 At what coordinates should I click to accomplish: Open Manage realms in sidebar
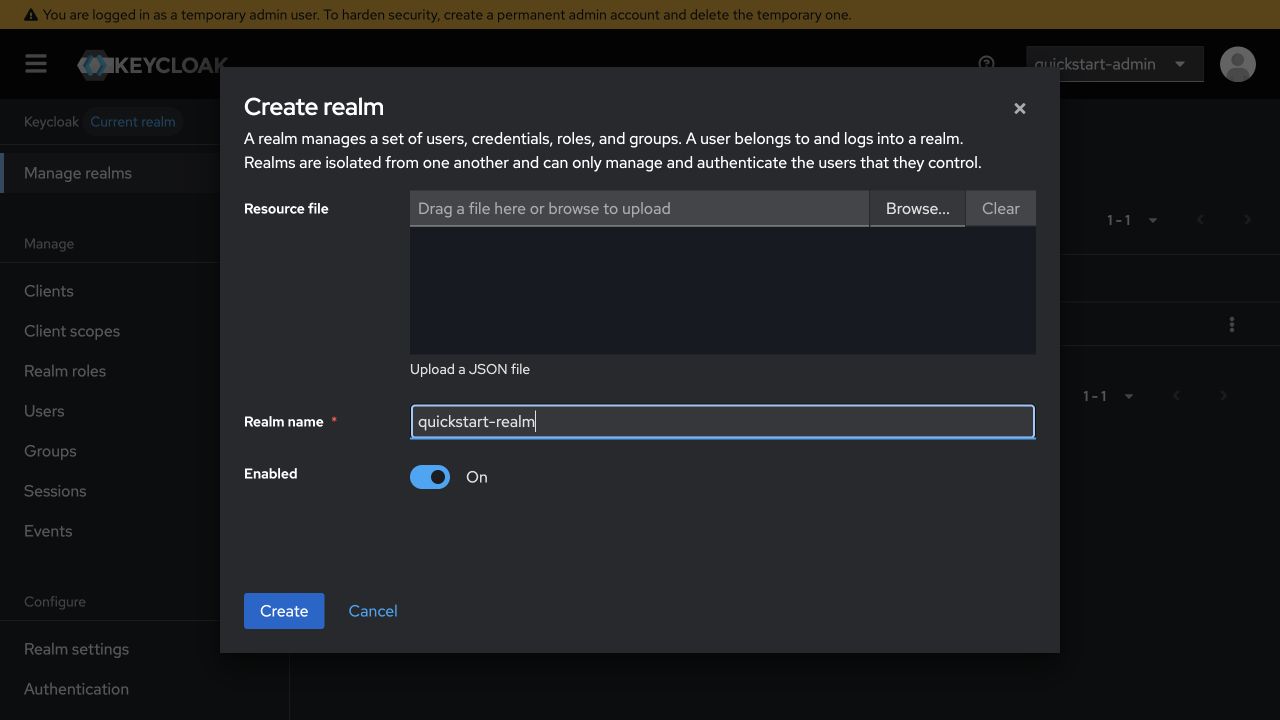click(x=110, y=173)
